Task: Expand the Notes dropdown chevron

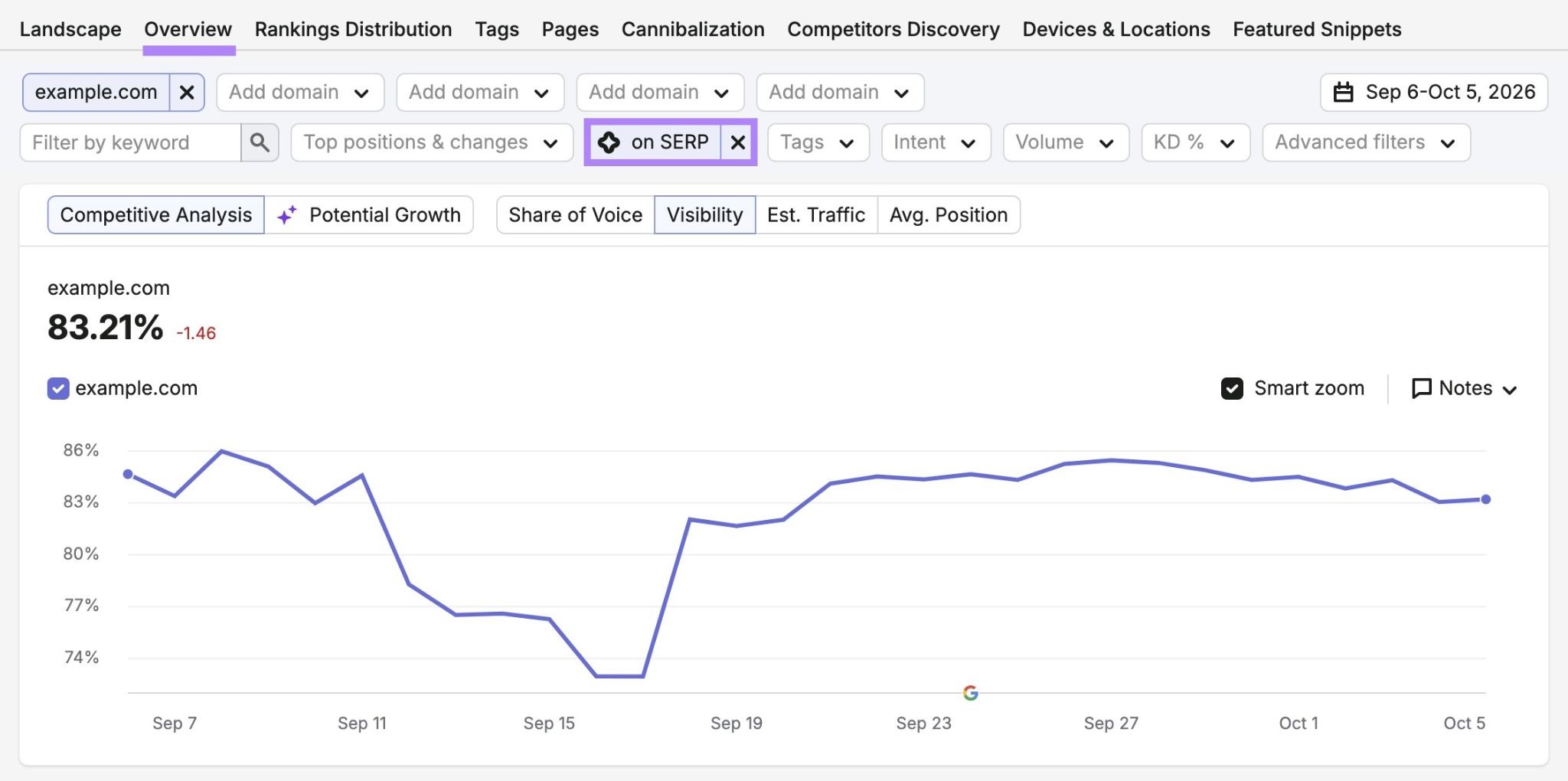Action: [1510, 390]
